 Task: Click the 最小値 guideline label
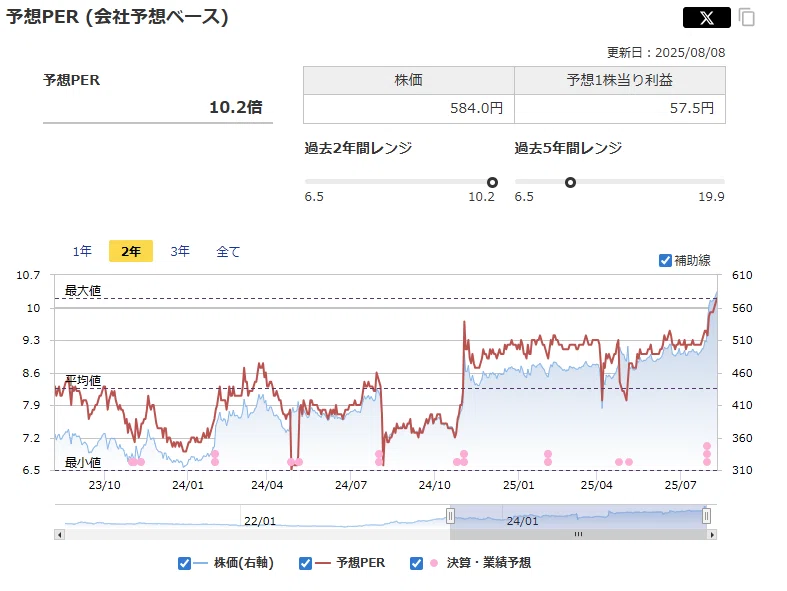(83, 462)
